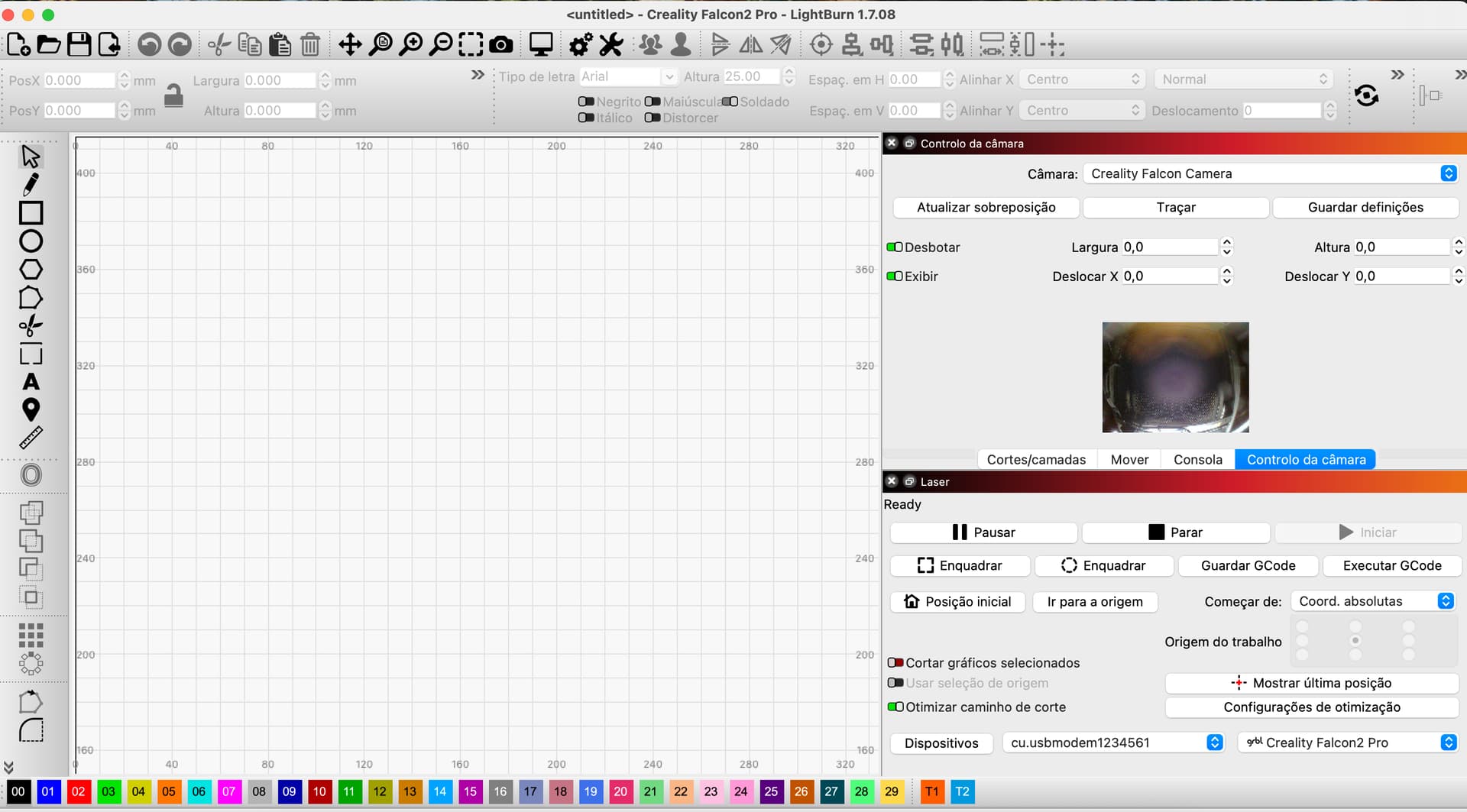Click the camera capture toolbar icon
The width and height of the screenshot is (1467, 812).
500,45
